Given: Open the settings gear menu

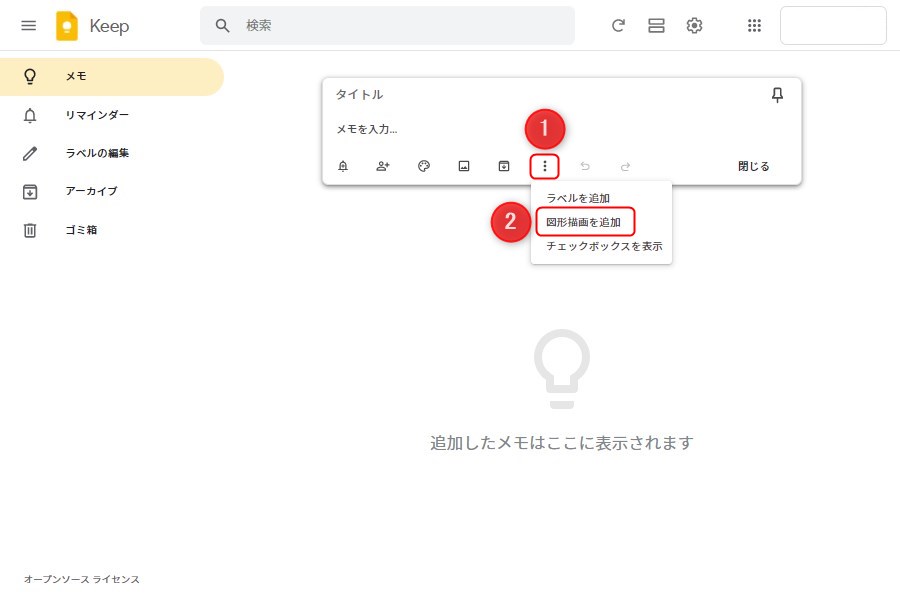Looking at the screenshot, I should pyautogui.click(x=694, y=26).
